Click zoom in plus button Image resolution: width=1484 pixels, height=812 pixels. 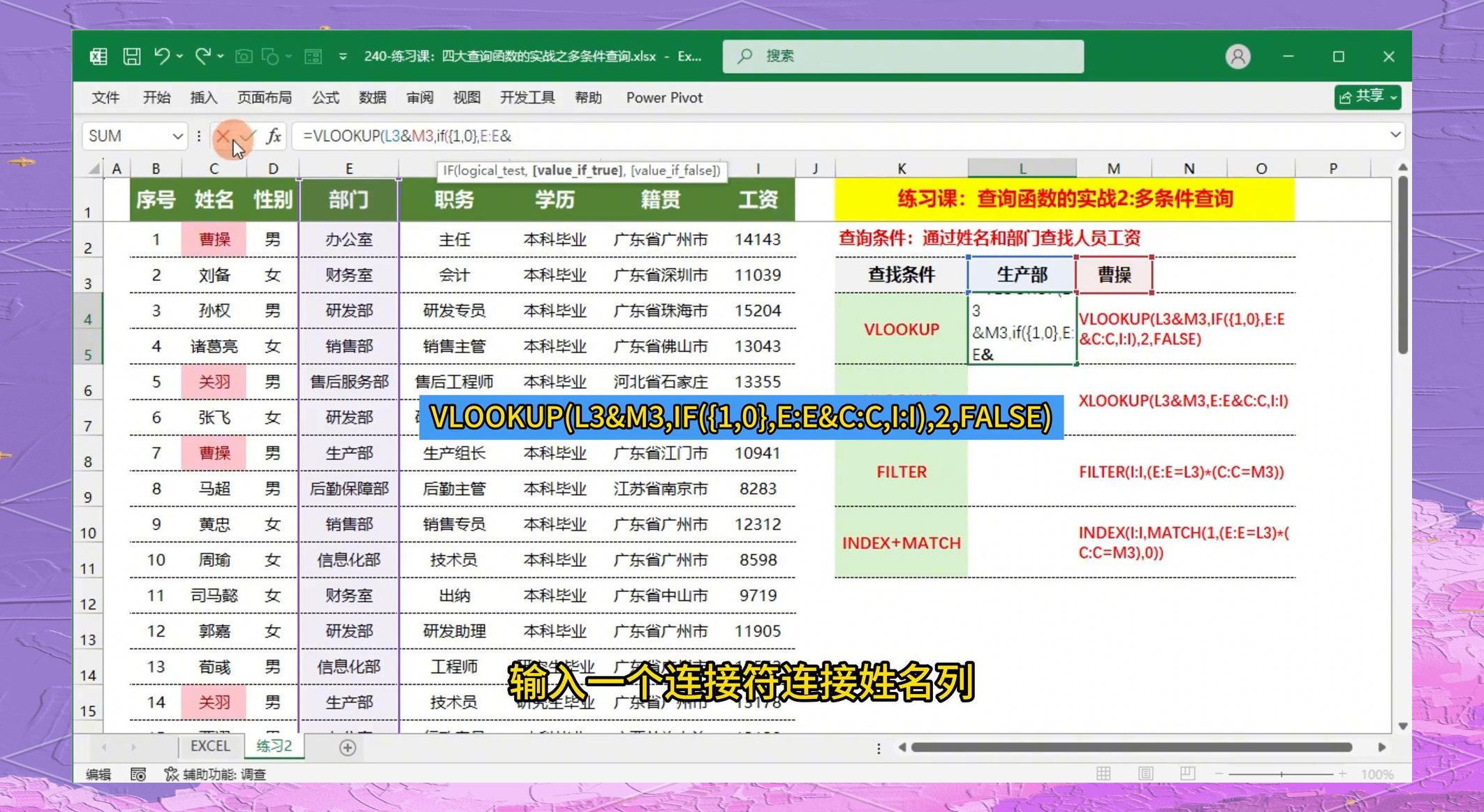point(1342,774)
